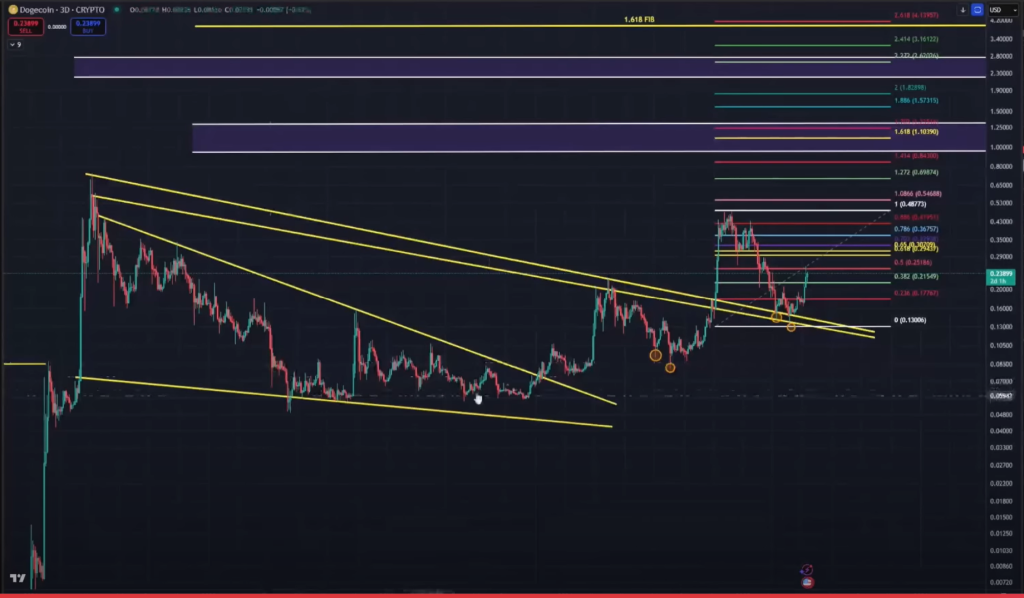The image size is (1024, 598).
Task: Open symbol search by clicking Dogecoin legend name
Action: tap(36, 9)
